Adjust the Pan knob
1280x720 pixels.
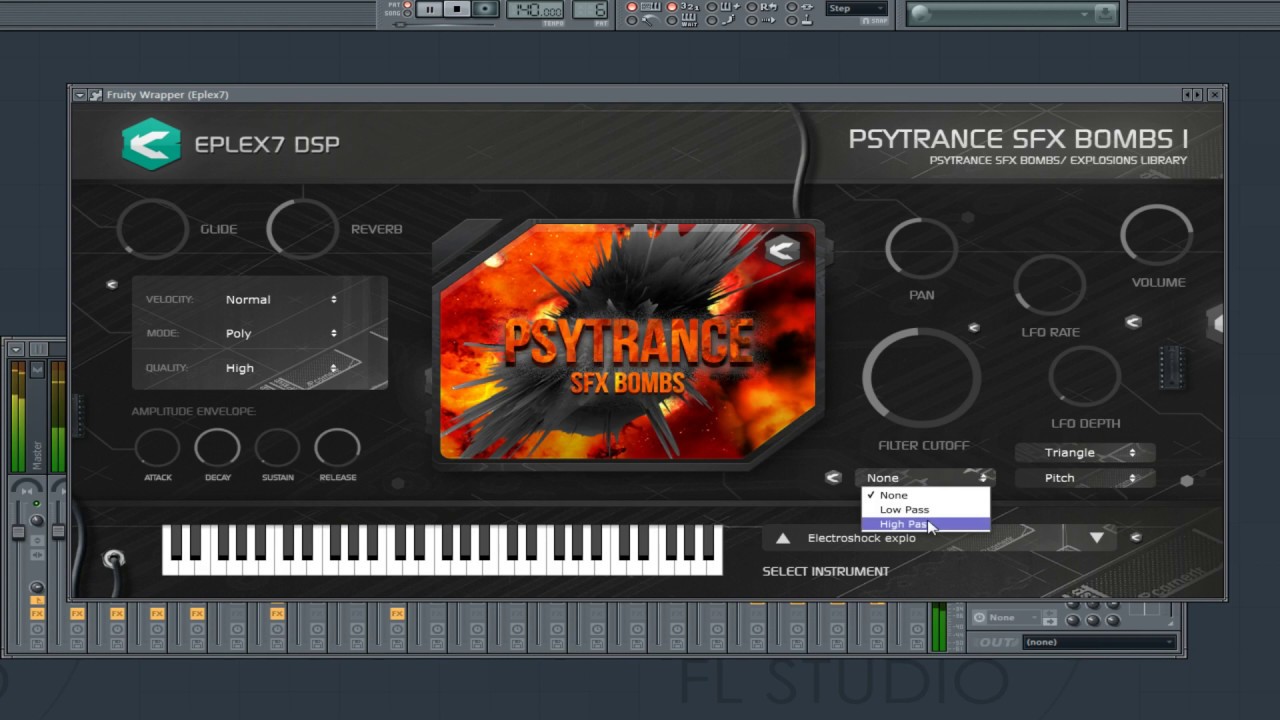(922, 248)
